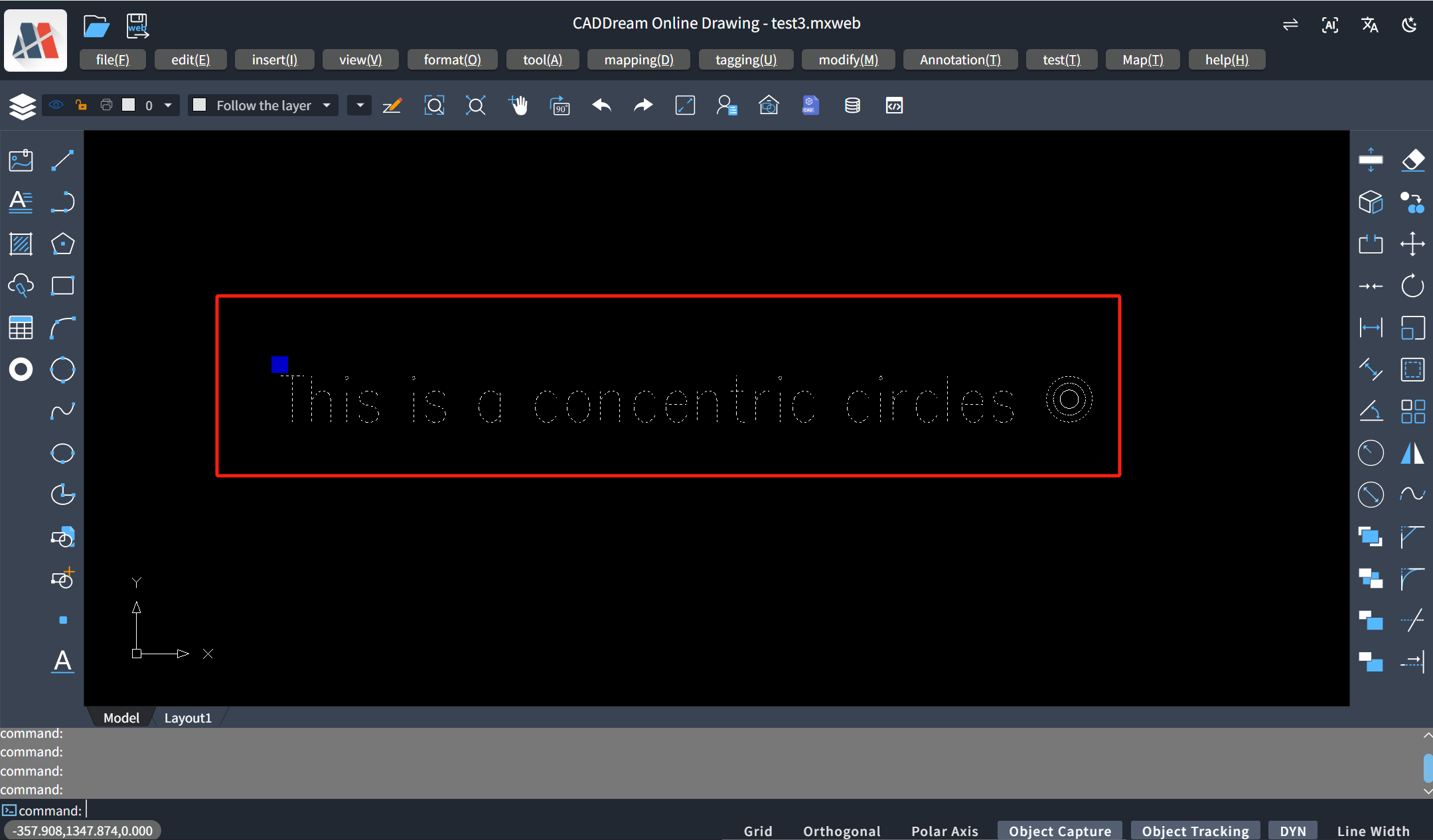
Task: Disable Object Capture snapping
Action: coord(1059,831)
